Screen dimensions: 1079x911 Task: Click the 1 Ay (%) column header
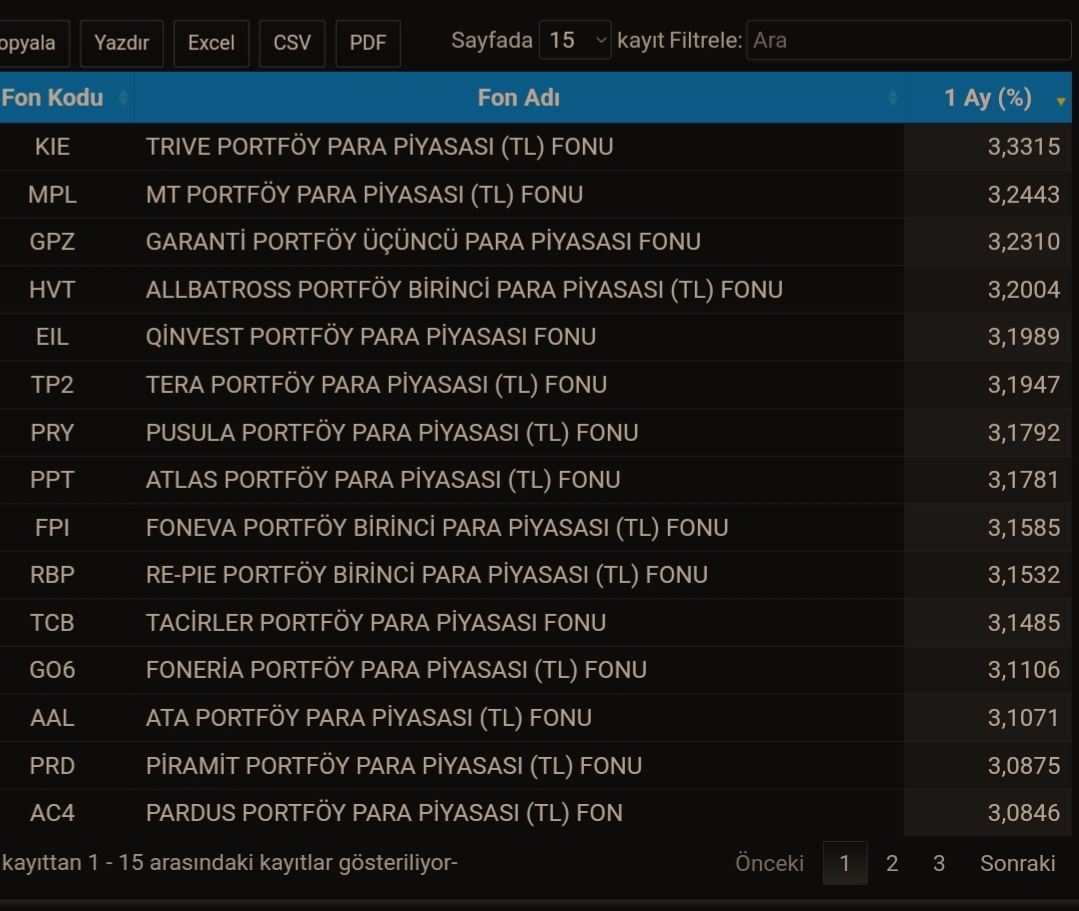(x=988, y=98)
